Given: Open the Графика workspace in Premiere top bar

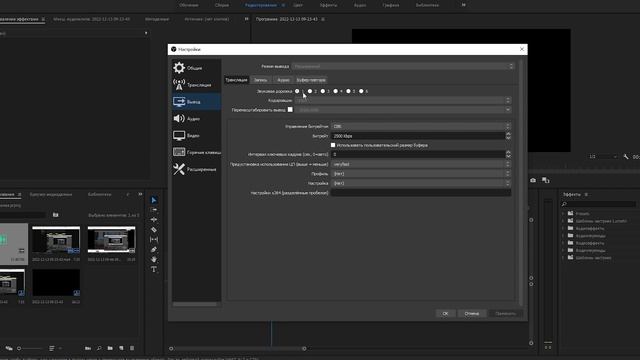Looking at the screenshot, I should coord(391,5).
